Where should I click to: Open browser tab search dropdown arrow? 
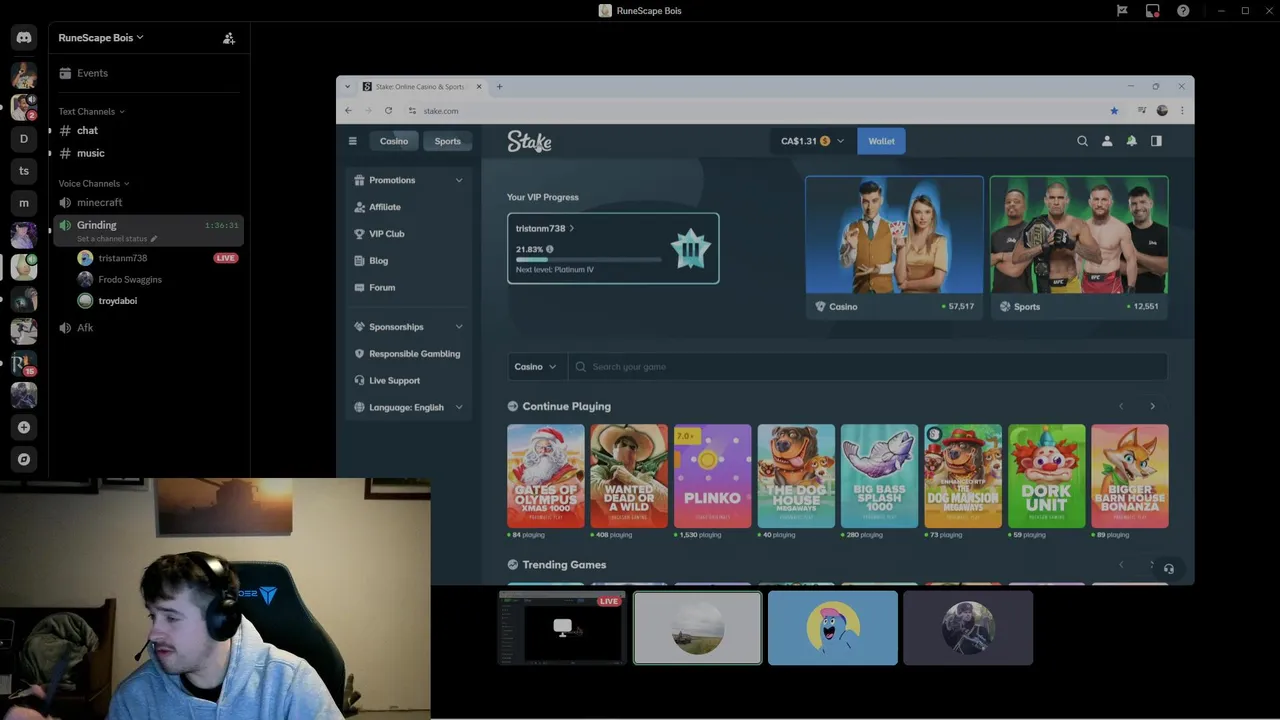[x=347, y=87]
